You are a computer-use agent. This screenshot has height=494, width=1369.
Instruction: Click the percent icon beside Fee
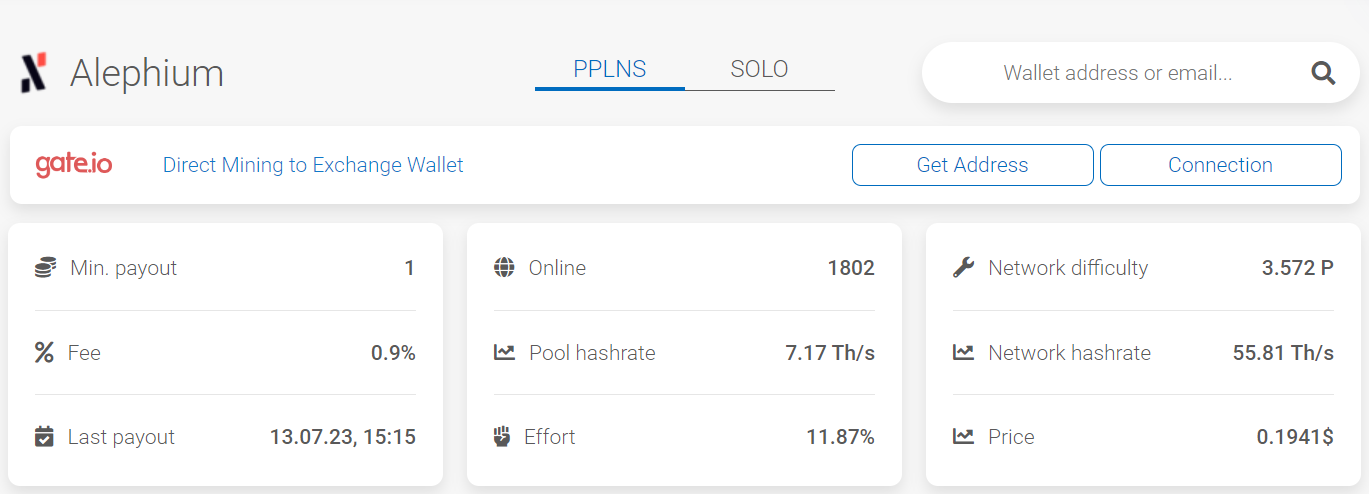[44, 353]
